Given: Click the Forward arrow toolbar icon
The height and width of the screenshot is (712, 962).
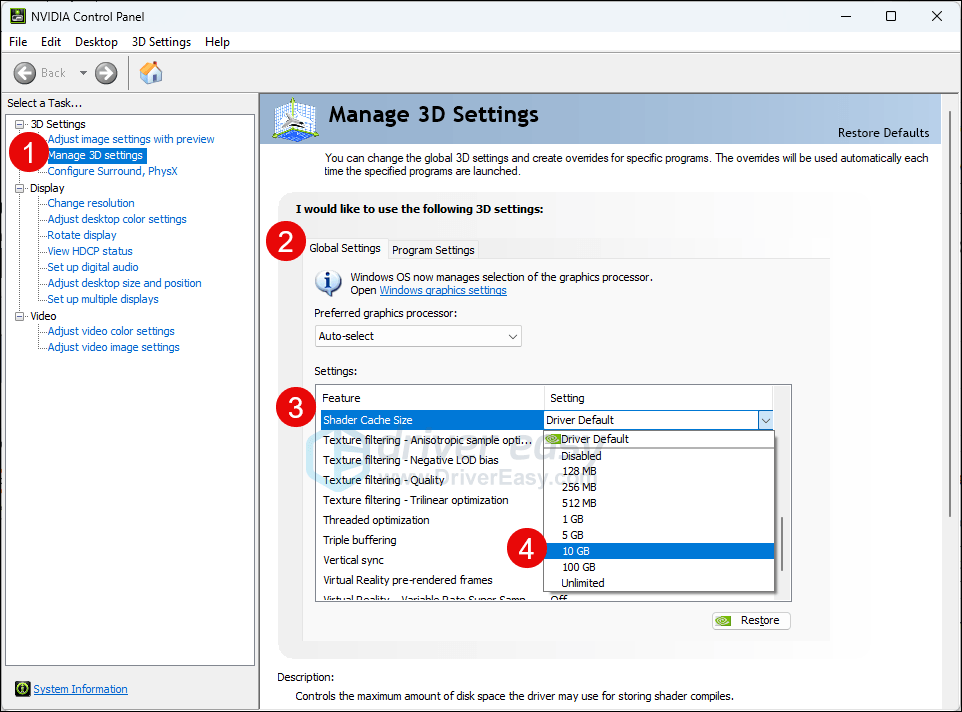Looking at the screenshot, I should point(106,73).
